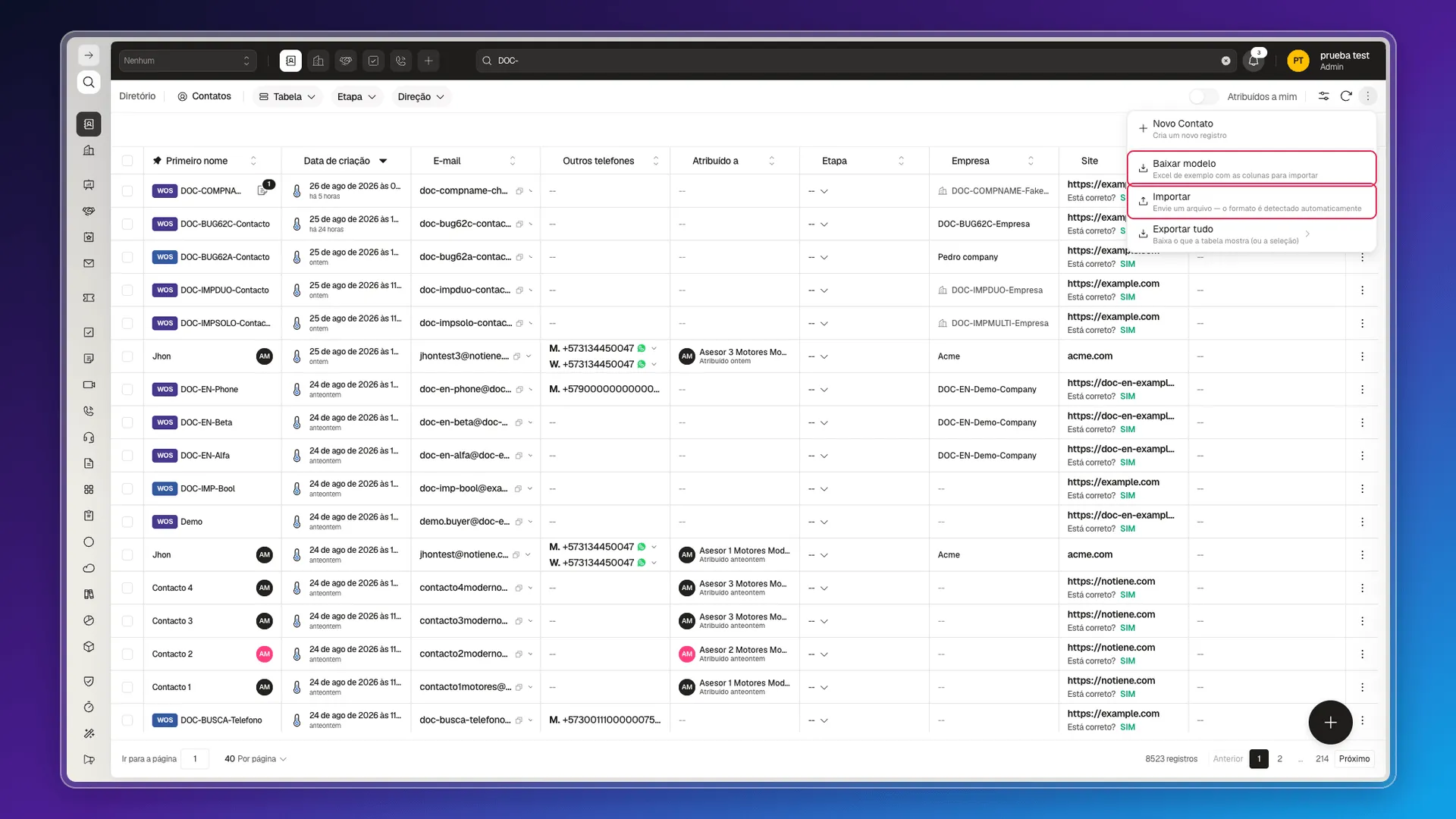The width and height of the screenshot is (1456, 819).
Task: Open the Direção filter dropdown
Action: 421,96
